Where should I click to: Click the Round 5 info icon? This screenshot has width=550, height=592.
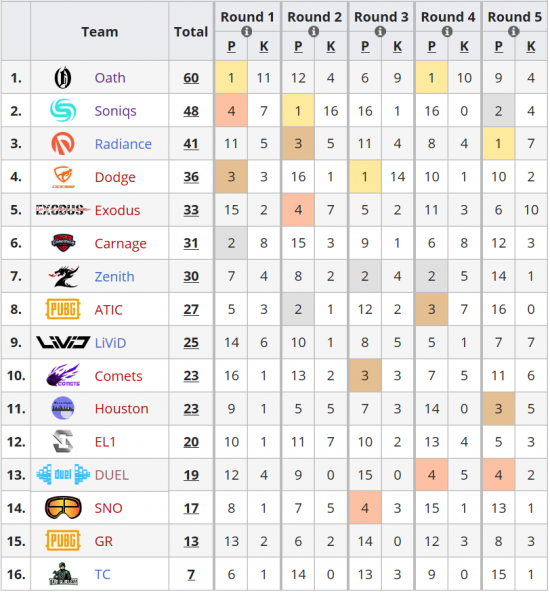pyautogui.click(x=513, y=31)
